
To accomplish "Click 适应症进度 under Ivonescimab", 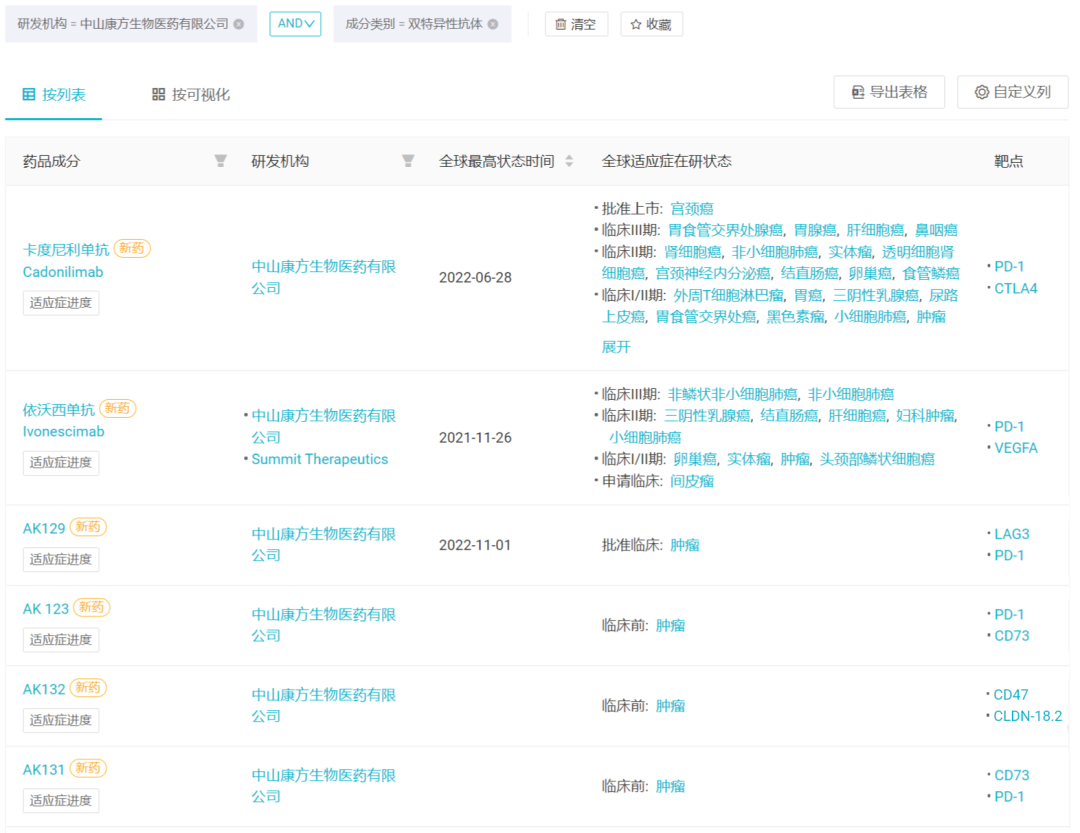I will 61,463.
